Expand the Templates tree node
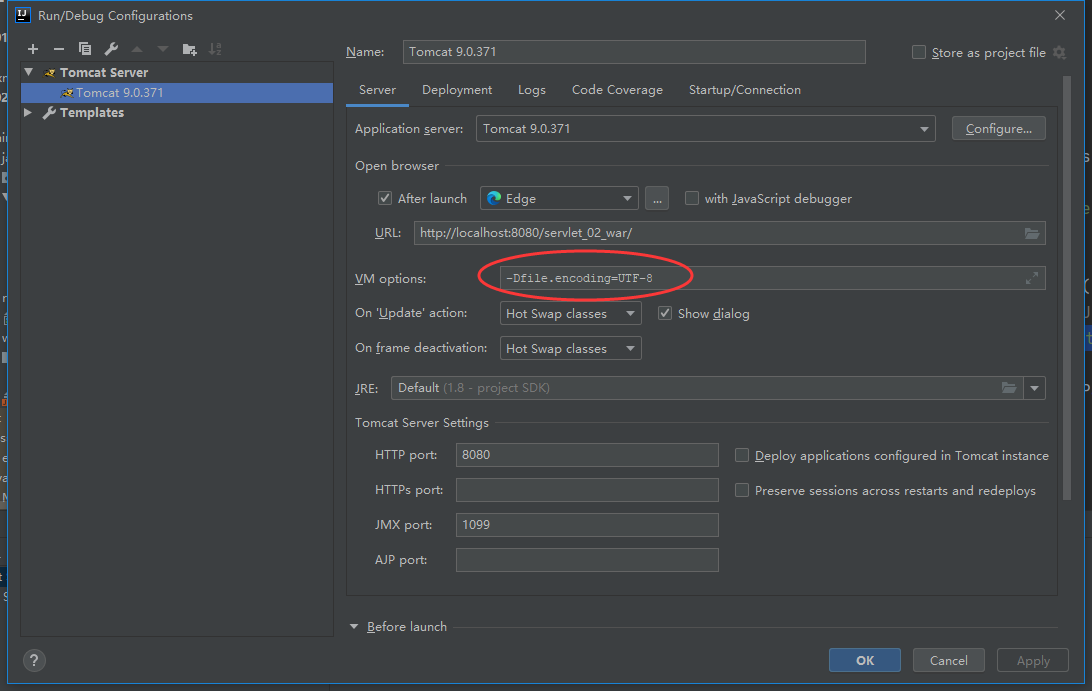Viewport: 1092px width, 691px height. (28, 112)
